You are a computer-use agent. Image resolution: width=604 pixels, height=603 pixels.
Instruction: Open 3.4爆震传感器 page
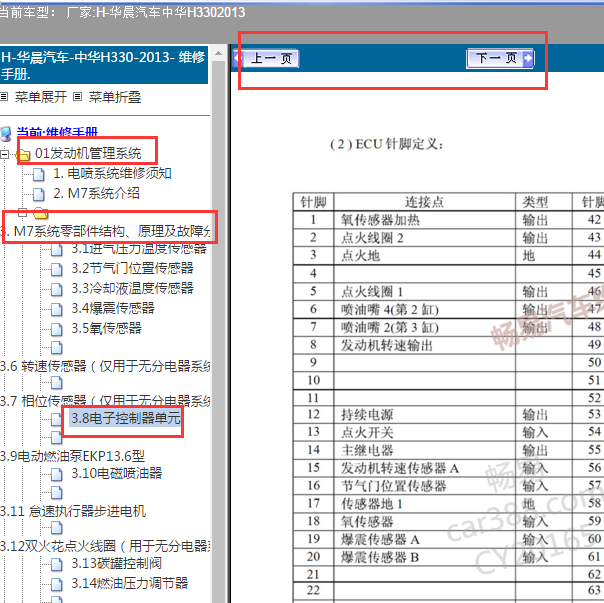113,308
